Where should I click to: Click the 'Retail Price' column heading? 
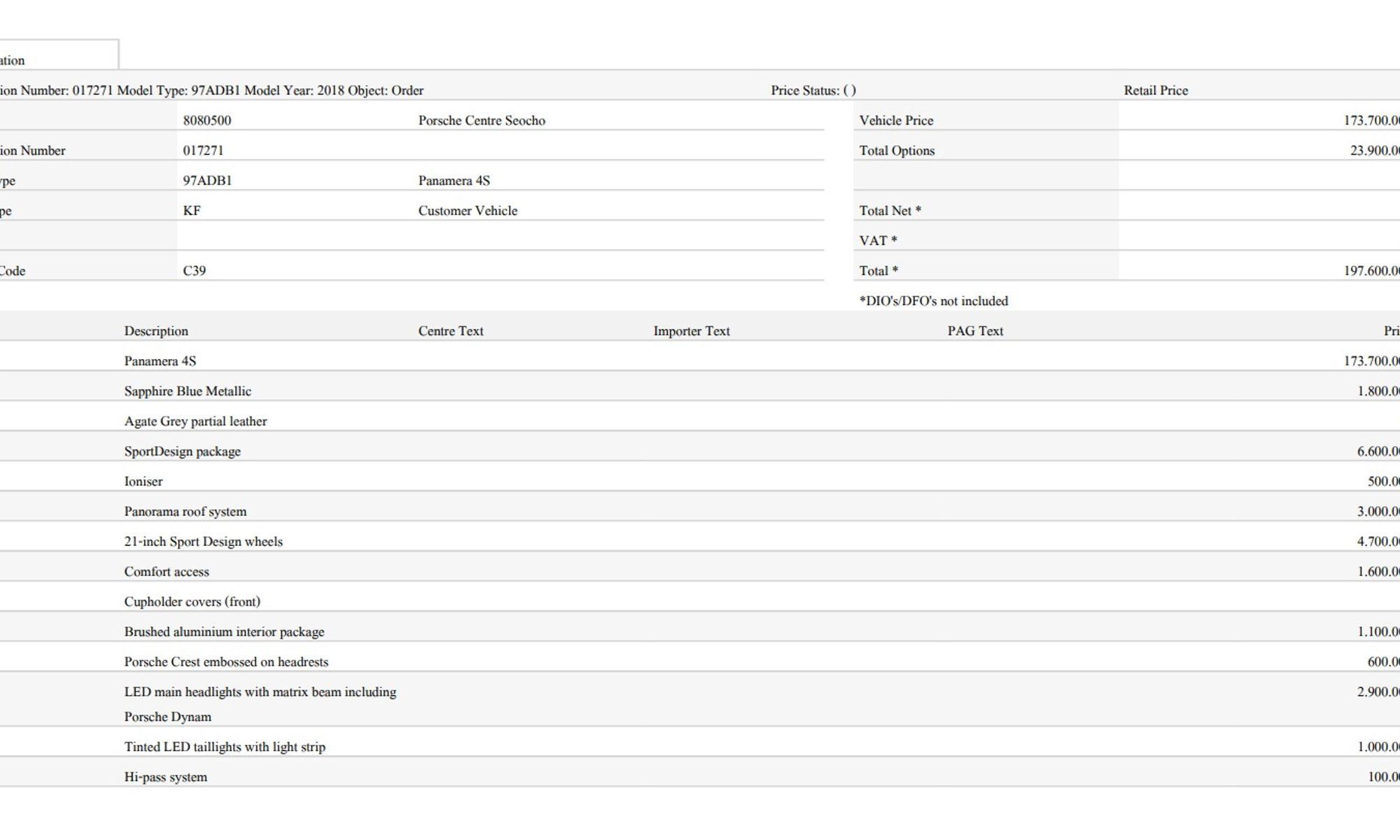tap(1156, 90)
